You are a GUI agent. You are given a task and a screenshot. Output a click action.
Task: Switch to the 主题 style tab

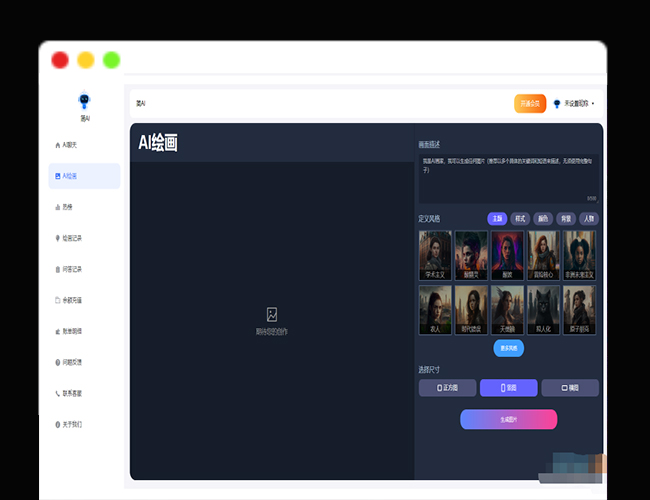[497, 218]
